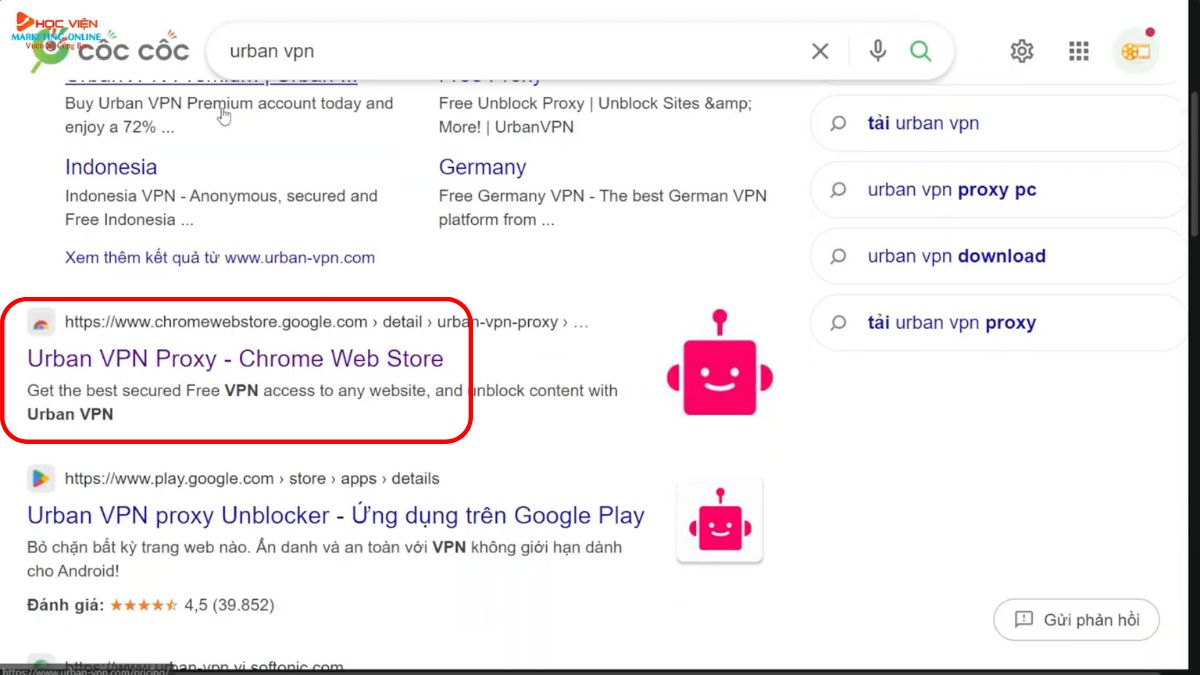The height and width of the screenshot is (675, 1200).
Task: Click the 'Indonesia VPN - Anonymous, secured' snippet
Action: coord(221,208)
